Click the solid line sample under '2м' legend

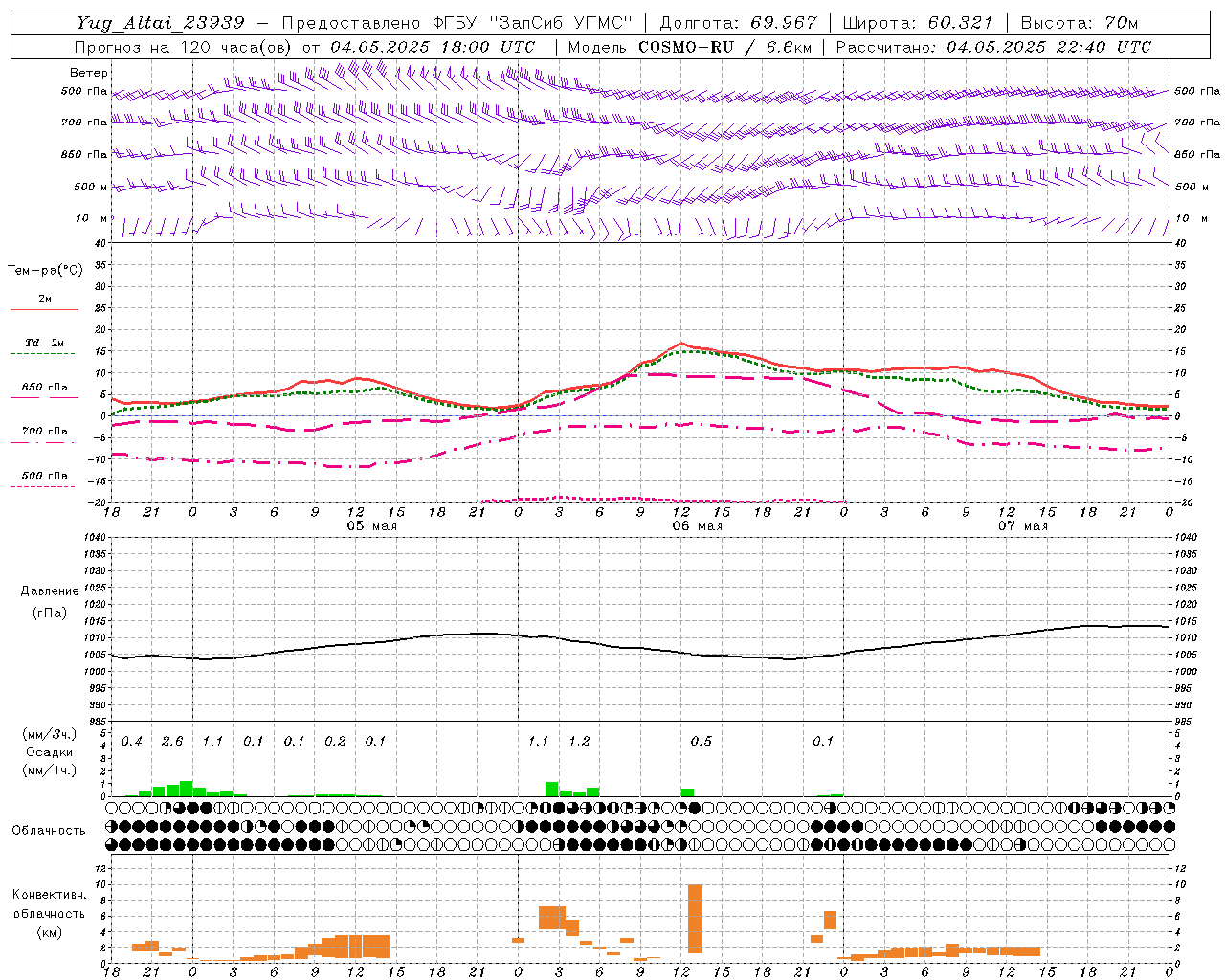point(44,309)
